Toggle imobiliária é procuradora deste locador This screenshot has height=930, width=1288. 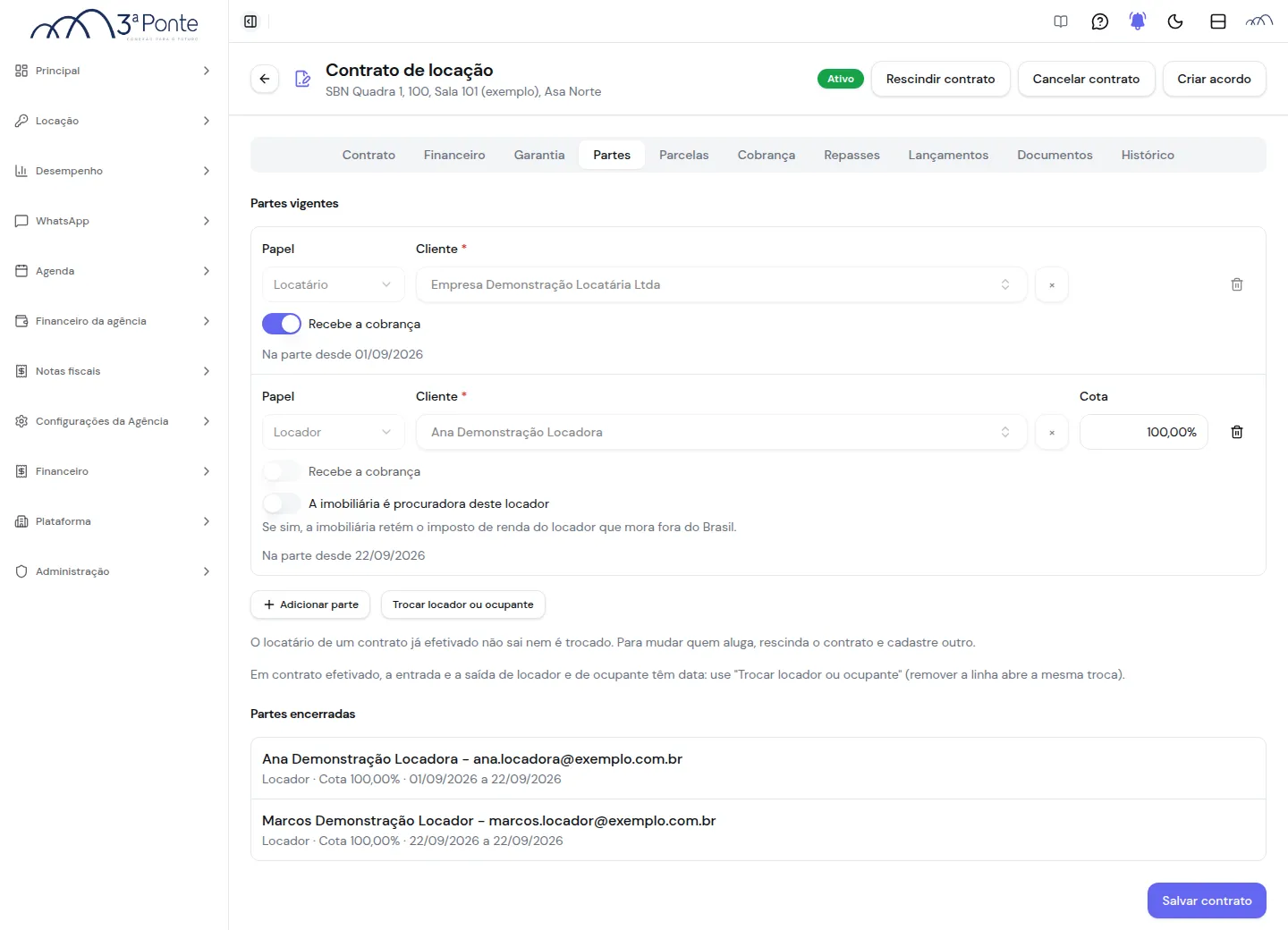[282, 503]
